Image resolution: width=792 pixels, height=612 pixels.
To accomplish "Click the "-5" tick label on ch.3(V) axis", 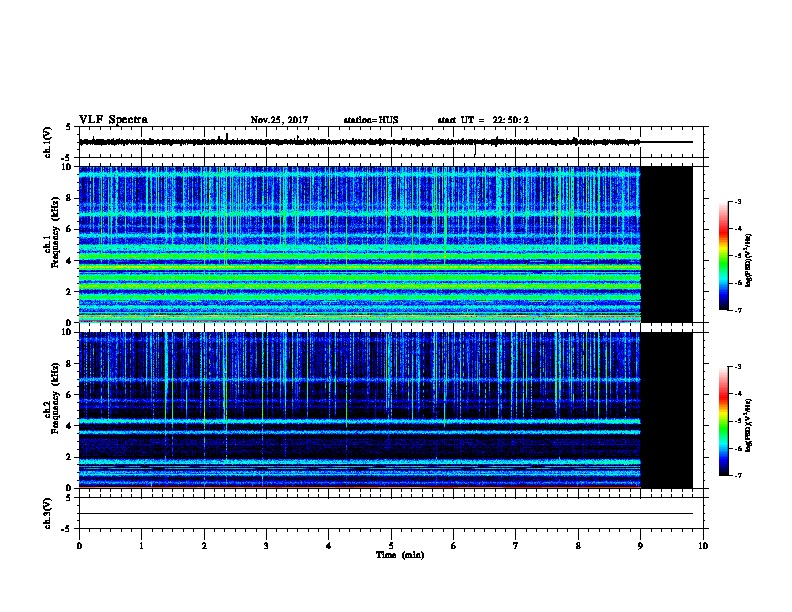I will (x=68, y=529).
